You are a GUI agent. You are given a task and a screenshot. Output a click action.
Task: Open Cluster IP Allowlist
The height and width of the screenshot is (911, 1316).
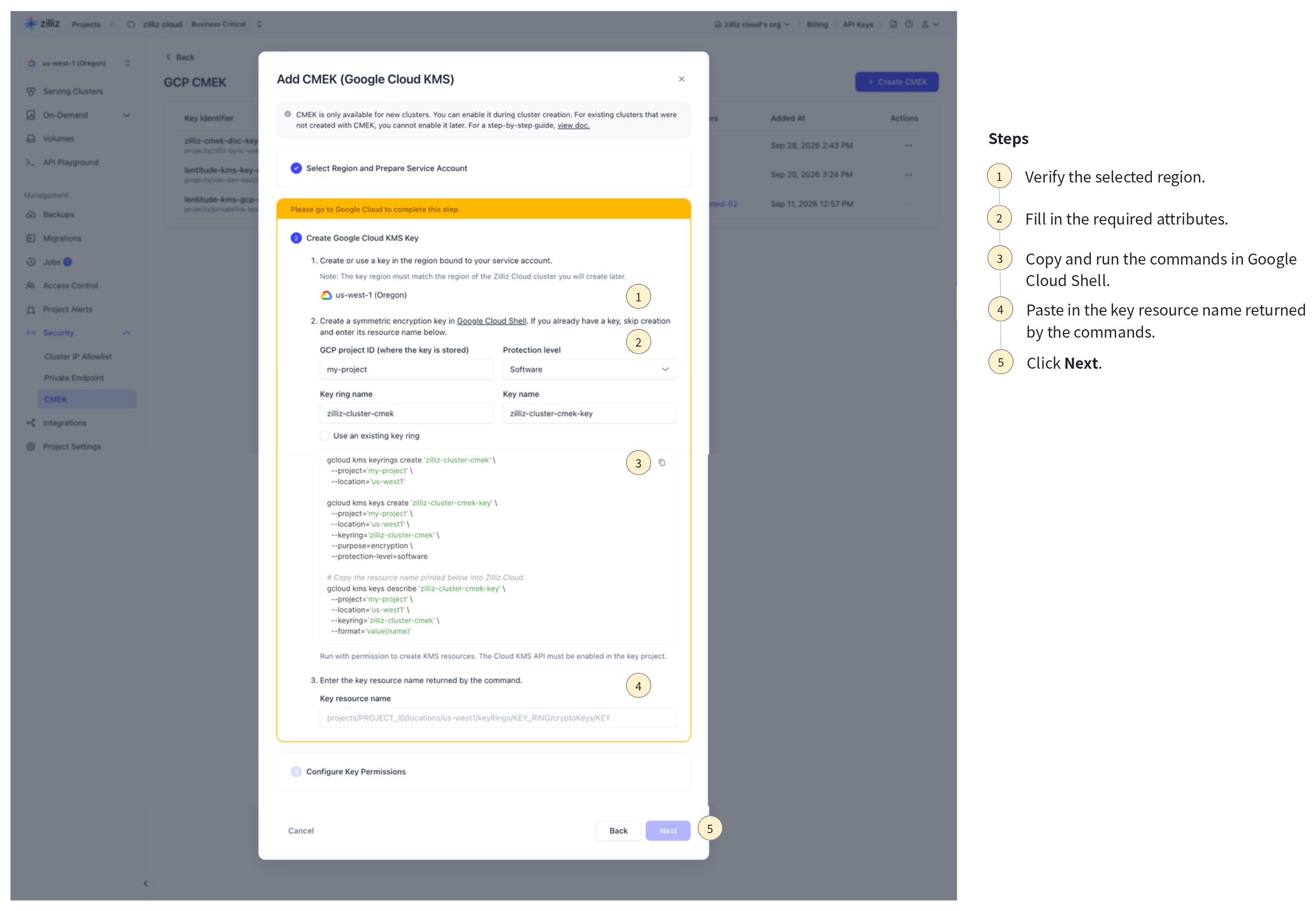(x=78, y=357)
